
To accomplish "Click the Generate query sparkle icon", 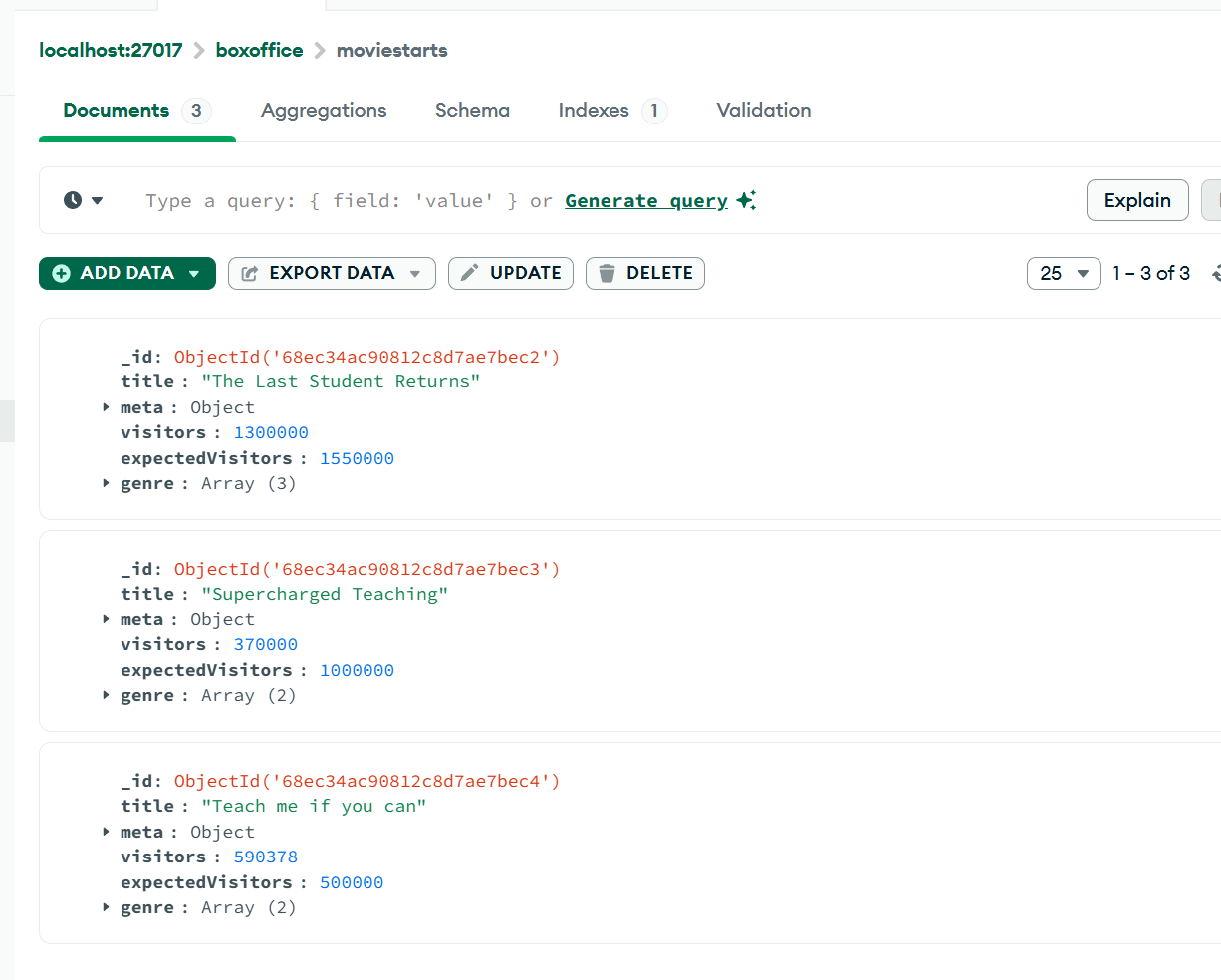I will tap(746, 200).
